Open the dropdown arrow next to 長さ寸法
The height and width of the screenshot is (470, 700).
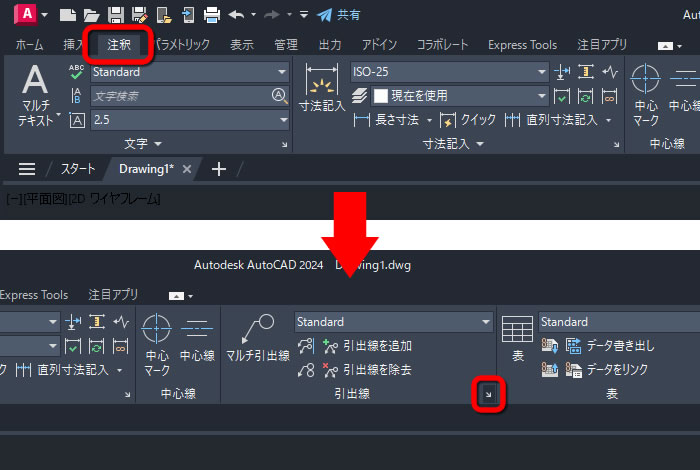[x=429, y=120]
